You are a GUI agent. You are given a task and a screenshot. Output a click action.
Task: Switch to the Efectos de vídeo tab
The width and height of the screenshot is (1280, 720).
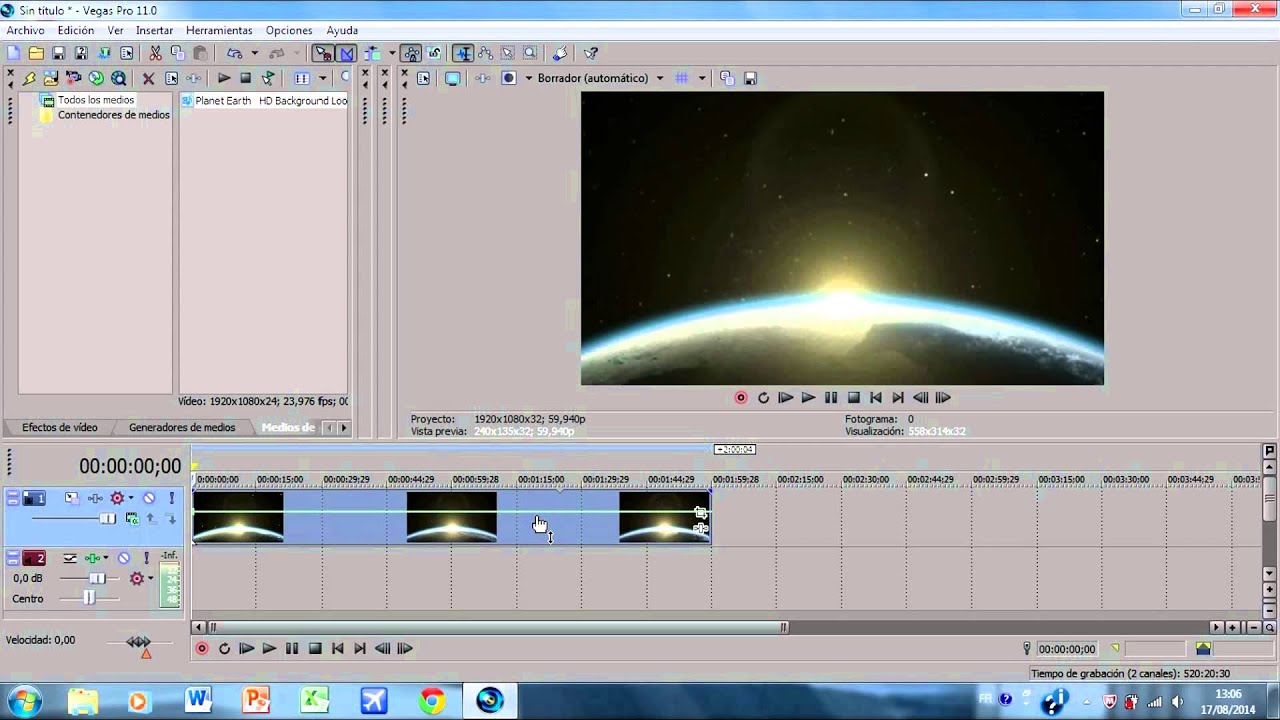coord(60,427)
